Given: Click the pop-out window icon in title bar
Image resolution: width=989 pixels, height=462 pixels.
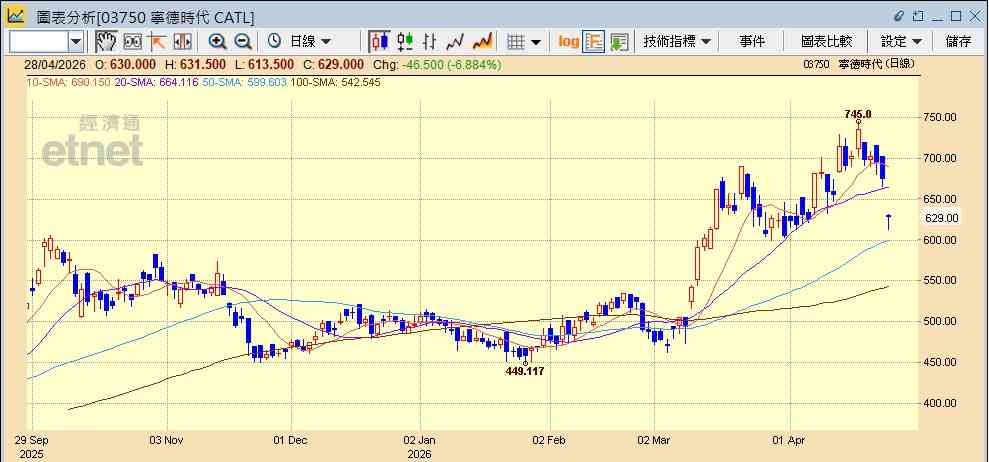Looking at the screenshot, I should (x=918, y=16).
